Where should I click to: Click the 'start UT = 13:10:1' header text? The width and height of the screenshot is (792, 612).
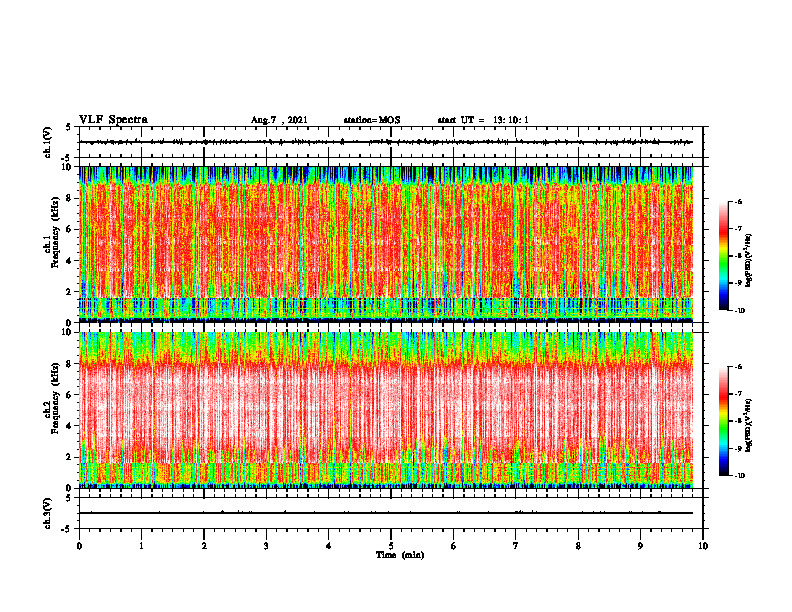click(x=483, y=120)
